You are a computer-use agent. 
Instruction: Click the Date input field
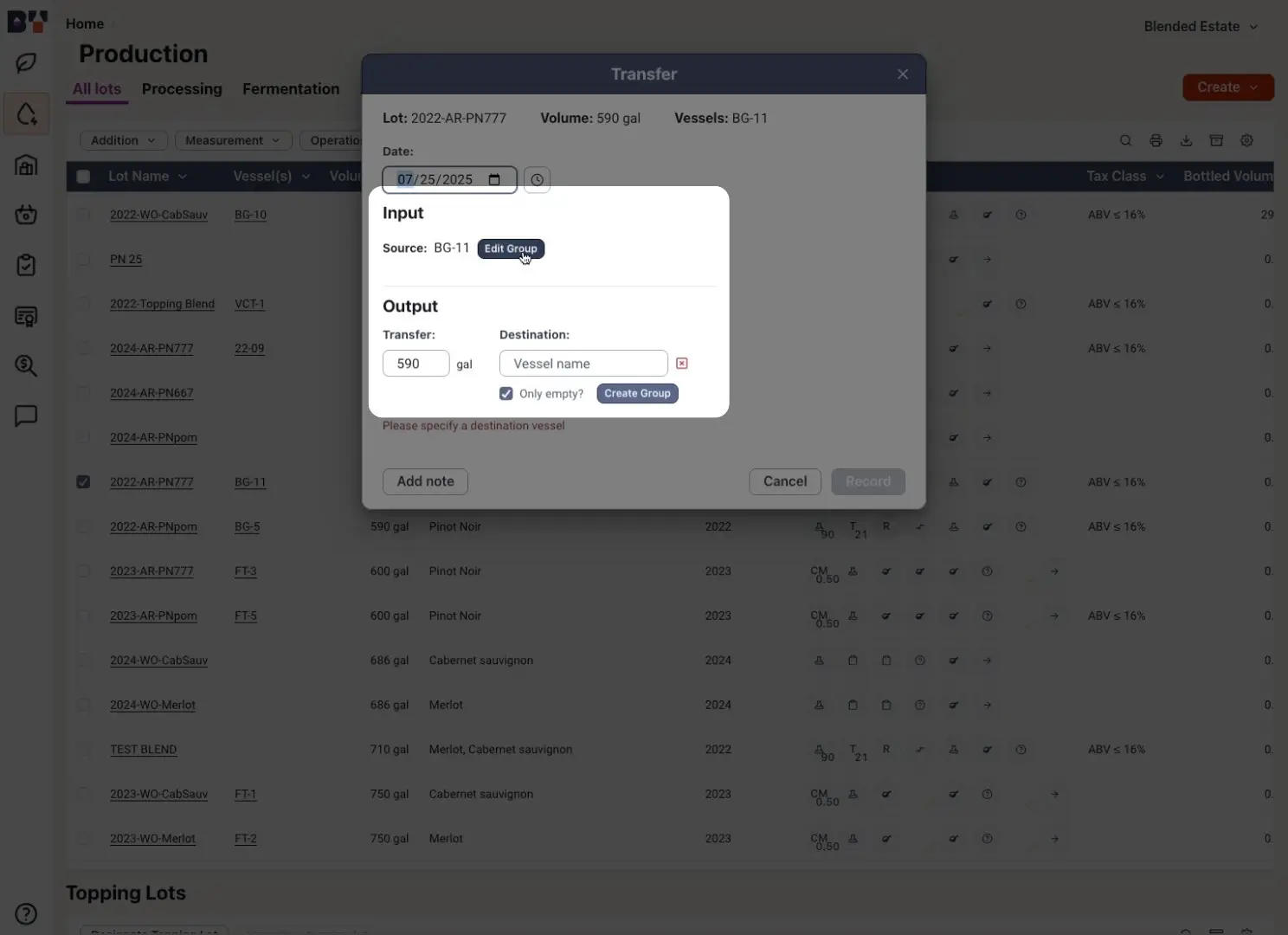point(449,179)
